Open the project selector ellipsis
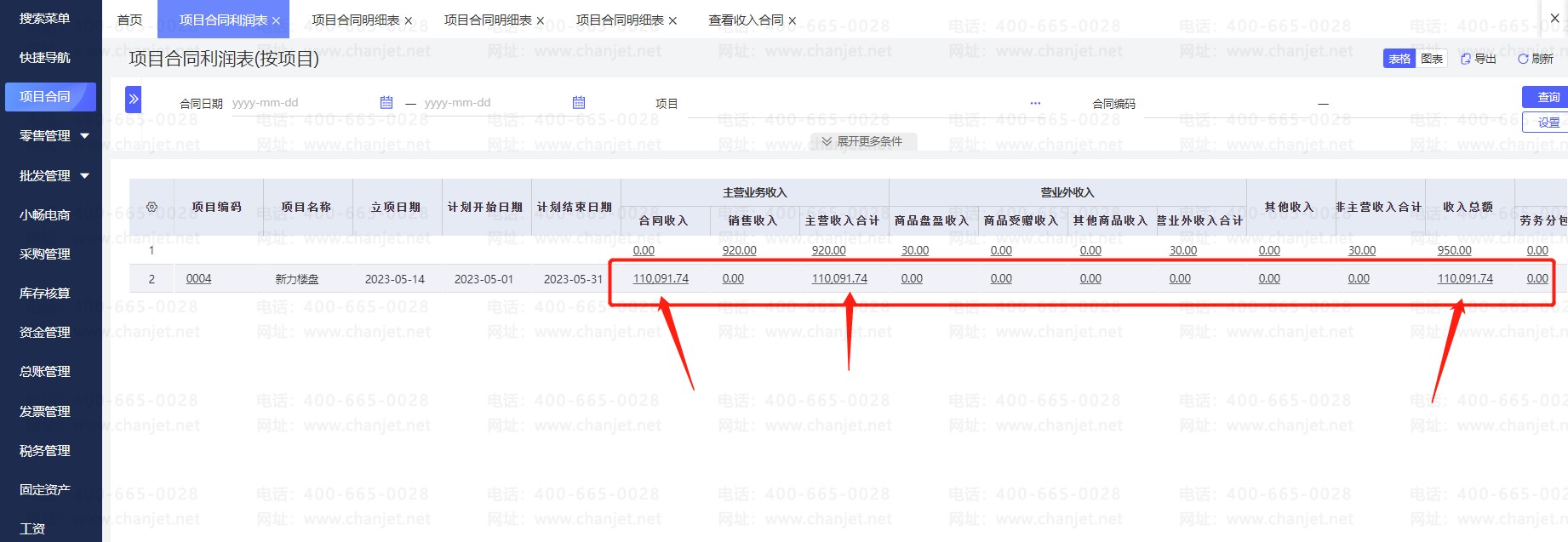This screenshot has width=1568, height=542. pyautogui.click(x=1035, y=103)
